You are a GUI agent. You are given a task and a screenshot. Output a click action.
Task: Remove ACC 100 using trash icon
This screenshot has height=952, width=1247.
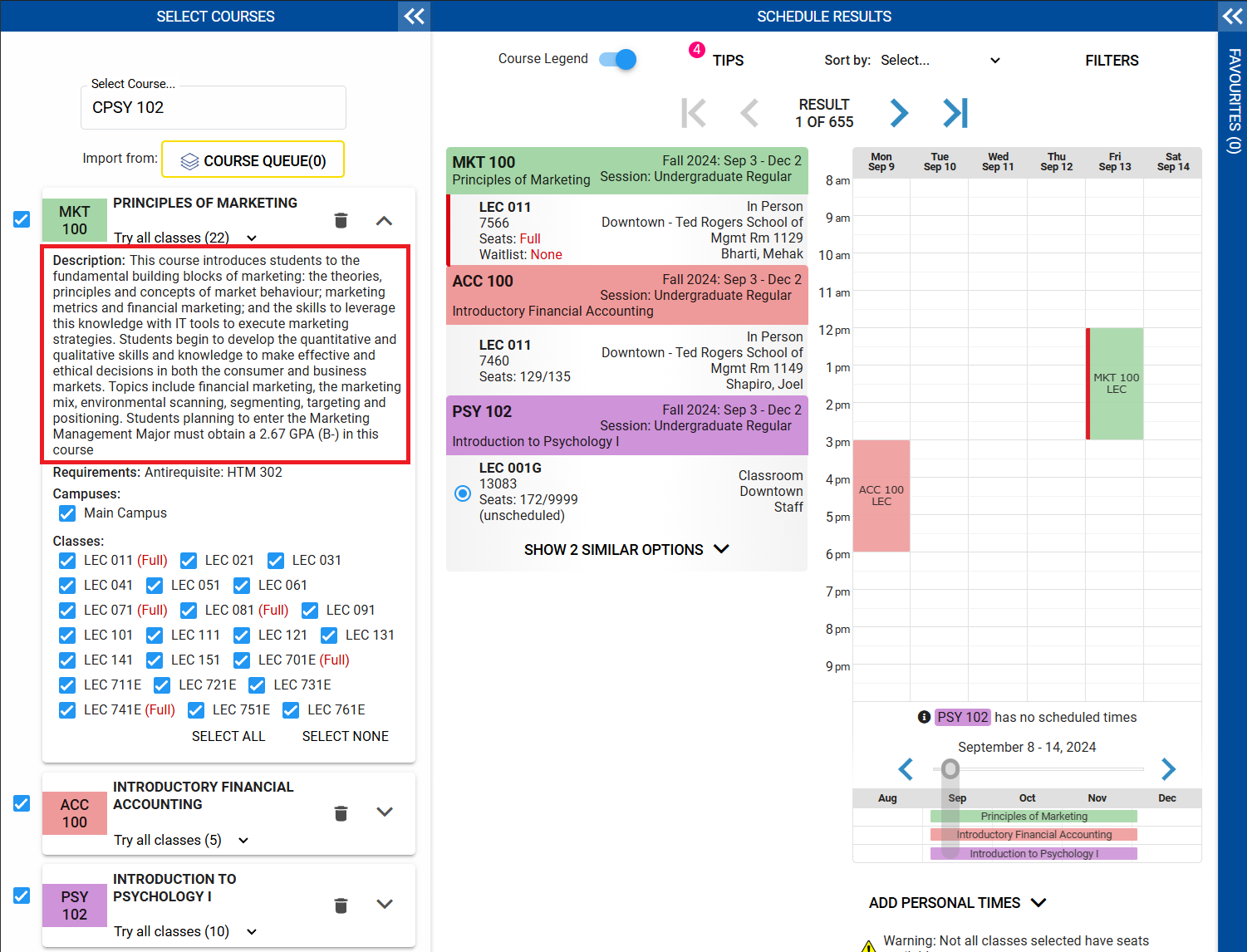(x=341, y=813)
